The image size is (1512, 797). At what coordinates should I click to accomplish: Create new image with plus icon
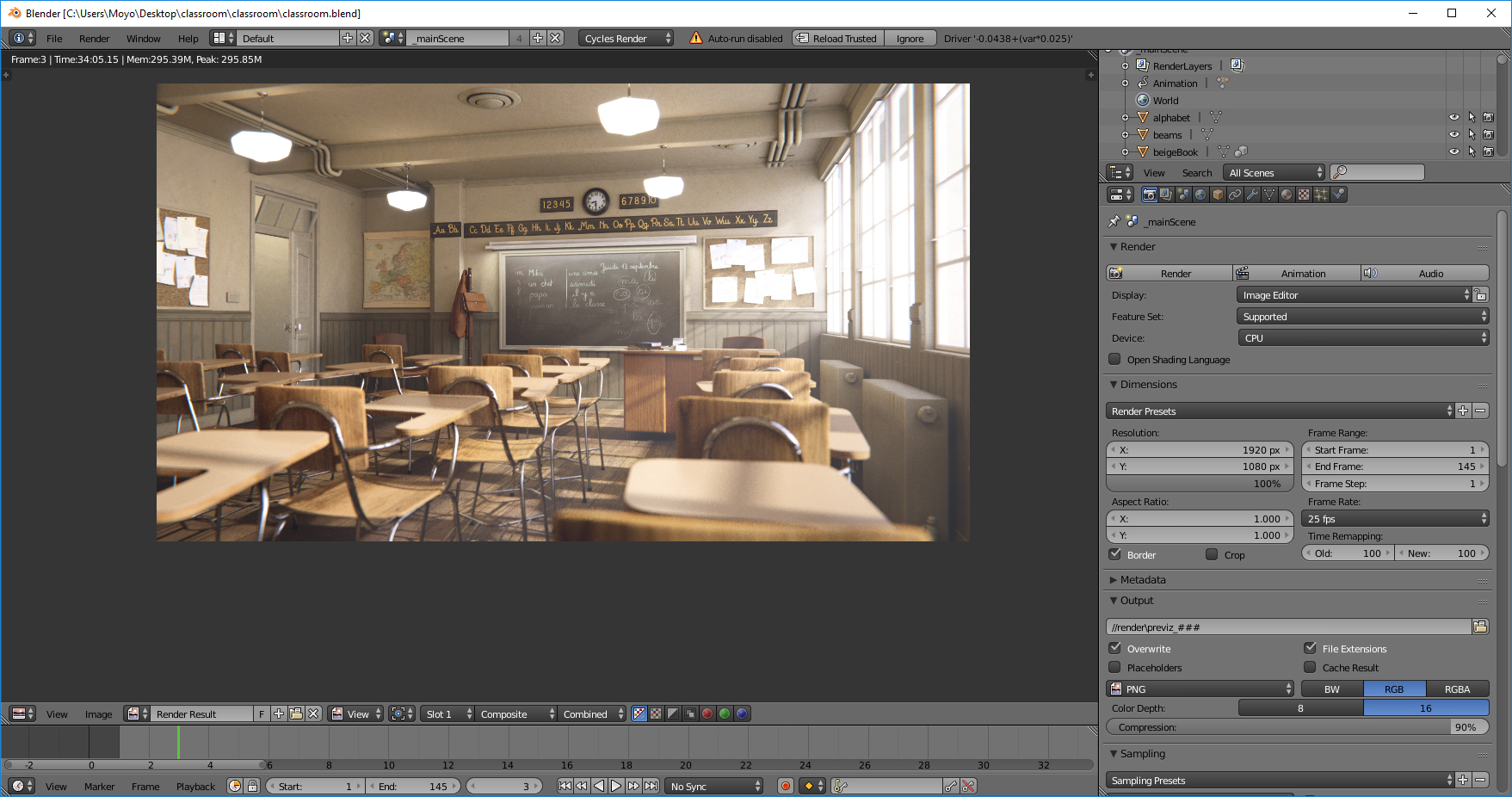(279, 714)
